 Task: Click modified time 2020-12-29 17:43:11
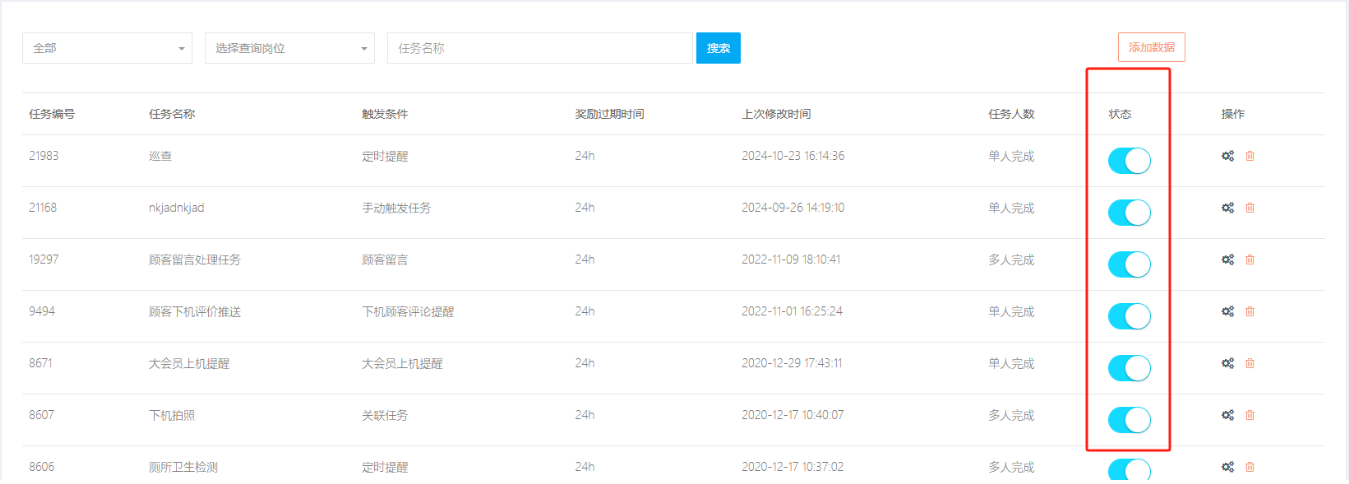(791, 364)
